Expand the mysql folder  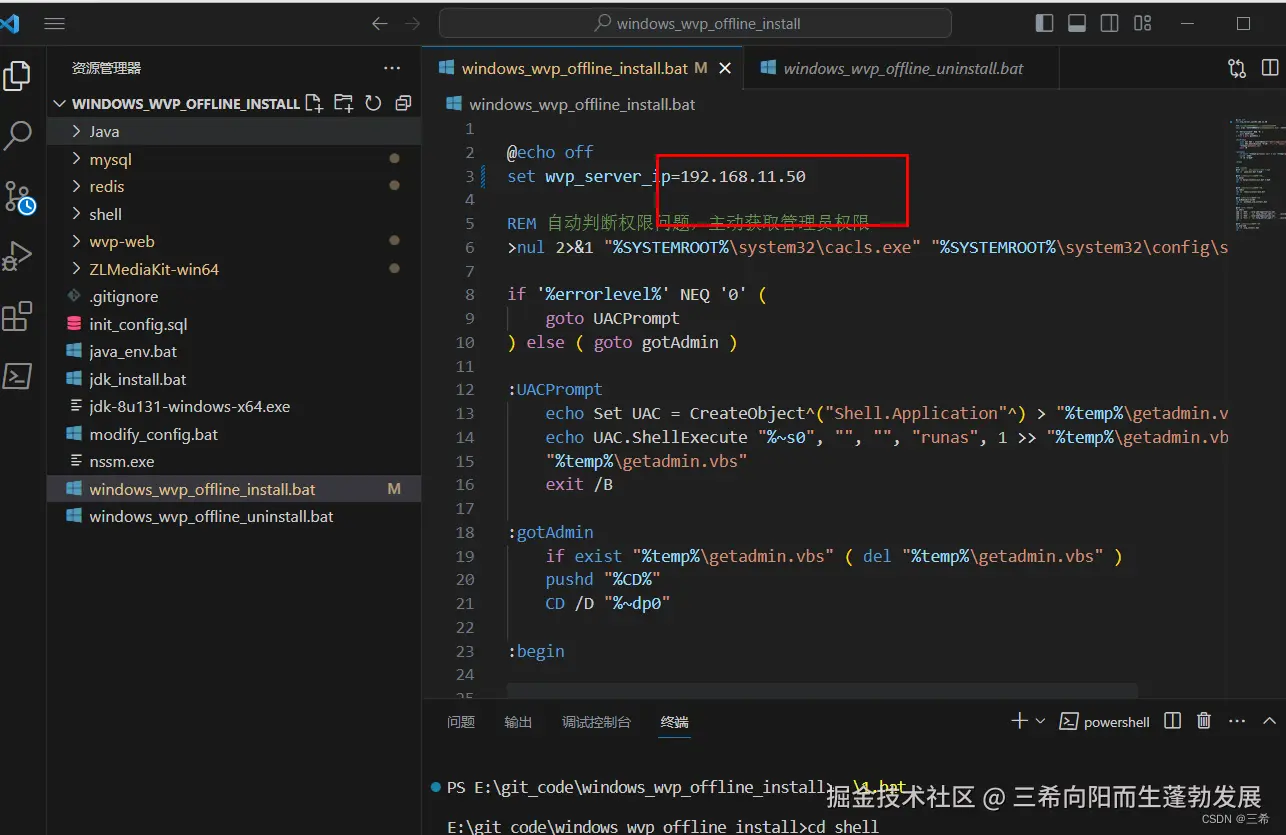pyautogui.click(x=234, y=159)
